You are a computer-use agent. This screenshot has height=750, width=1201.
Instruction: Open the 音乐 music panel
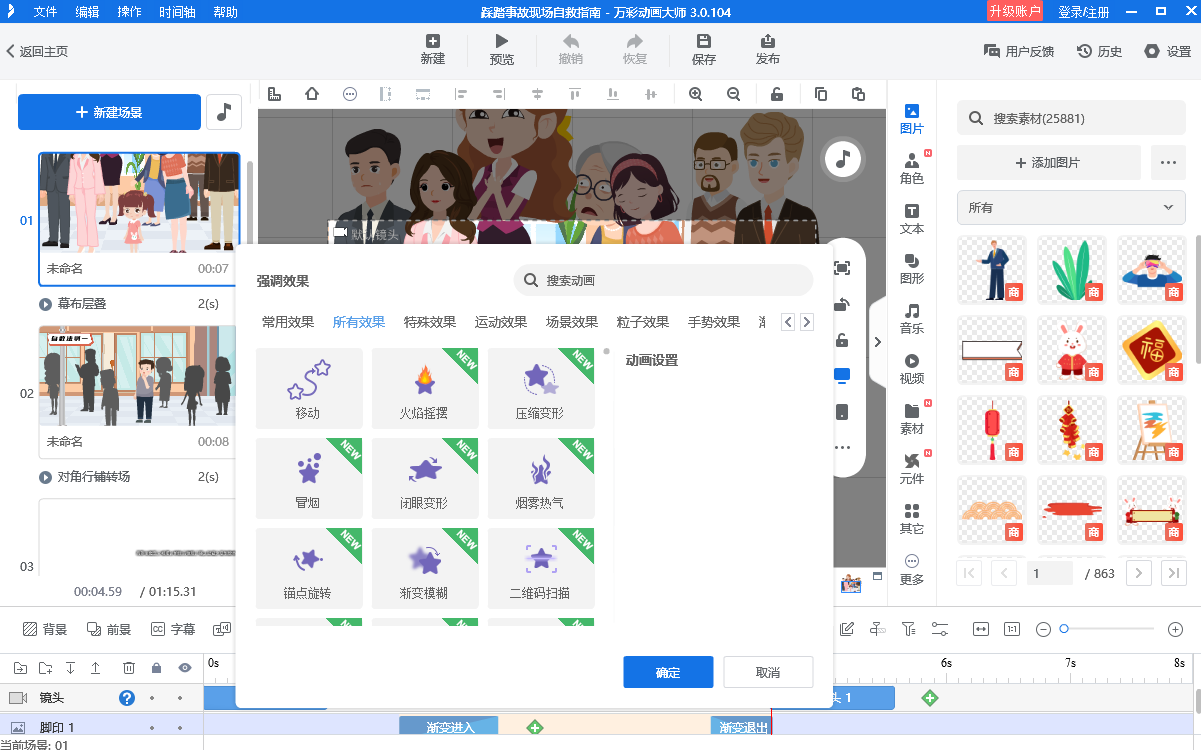click(911, 319)
